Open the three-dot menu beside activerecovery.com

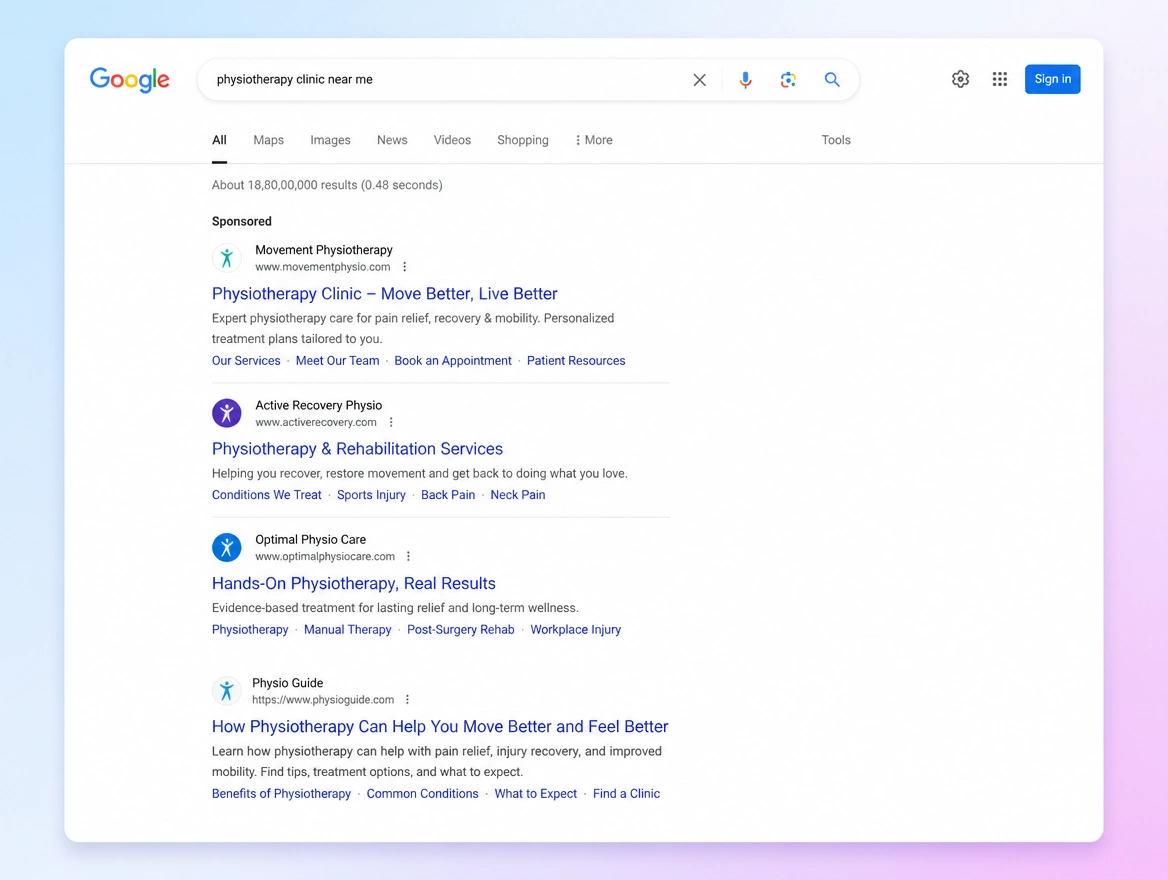coord(391,422)
